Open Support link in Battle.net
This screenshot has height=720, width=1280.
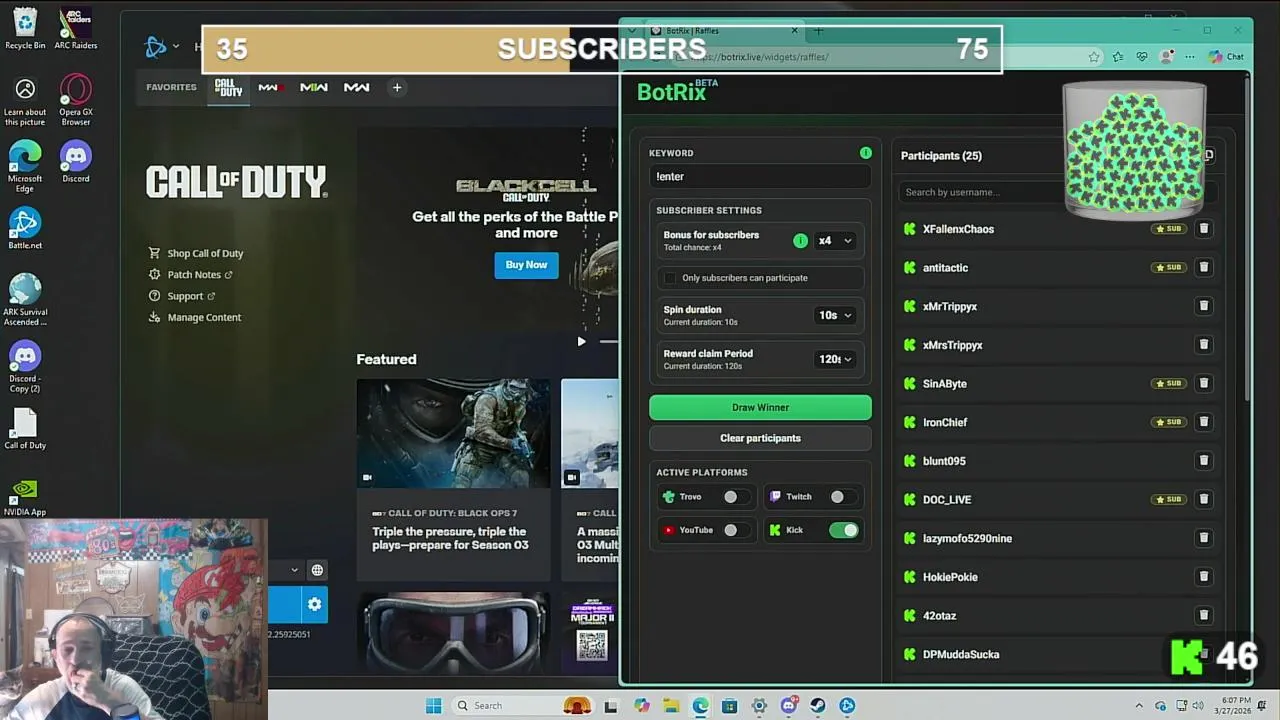click(182, 296)
